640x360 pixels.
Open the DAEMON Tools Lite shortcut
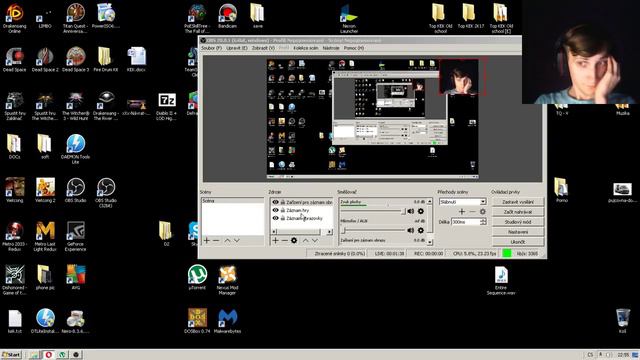76,149
